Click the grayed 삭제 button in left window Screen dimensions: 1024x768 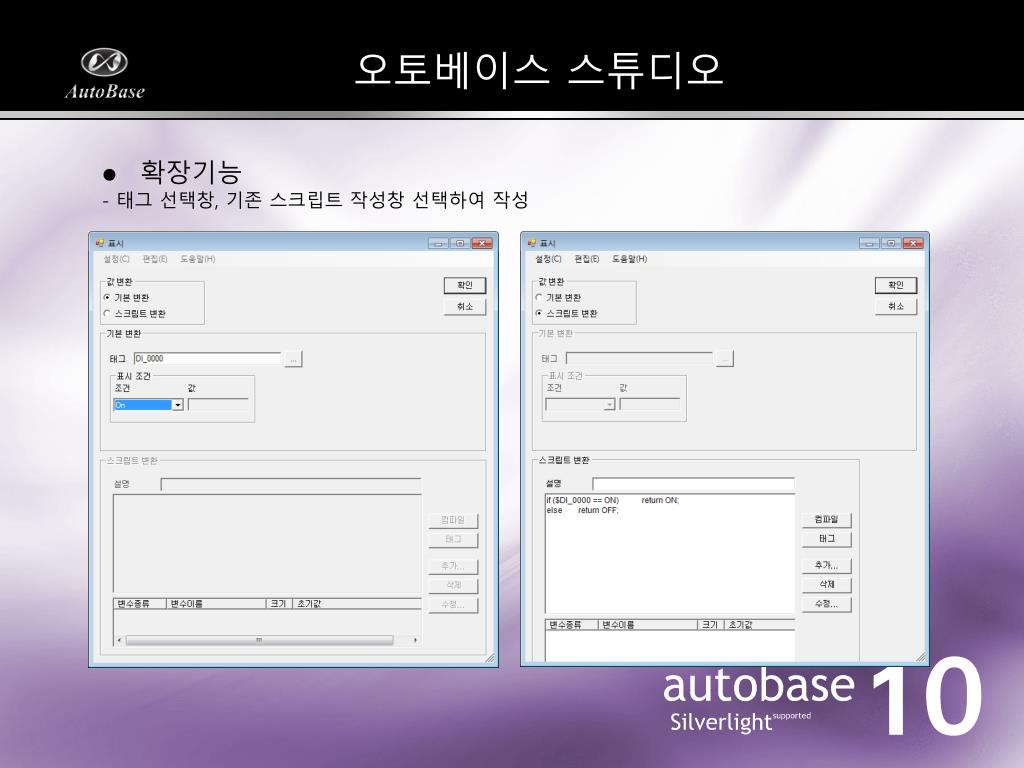[x=453, y=585]
